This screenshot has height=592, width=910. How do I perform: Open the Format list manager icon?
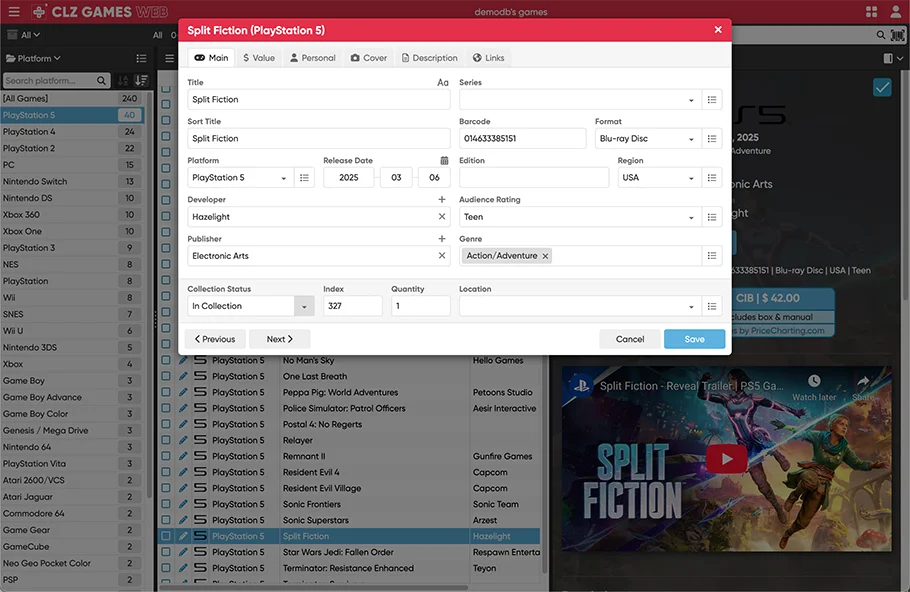[712, 139]
